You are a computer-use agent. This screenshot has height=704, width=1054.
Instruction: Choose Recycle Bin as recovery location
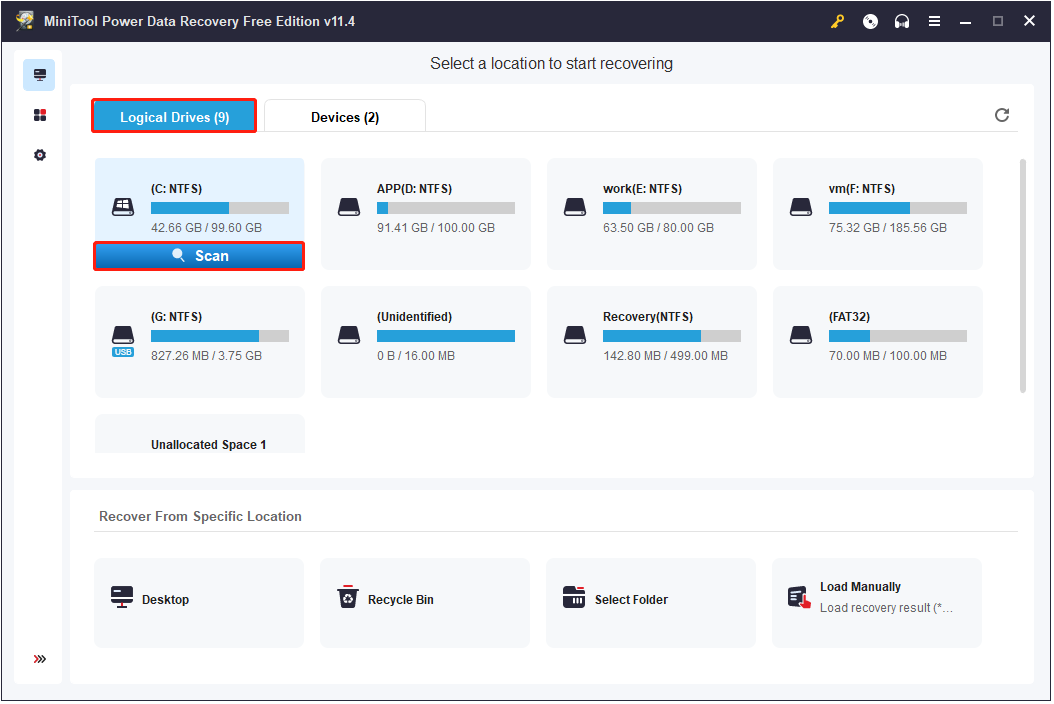[425, 603]
